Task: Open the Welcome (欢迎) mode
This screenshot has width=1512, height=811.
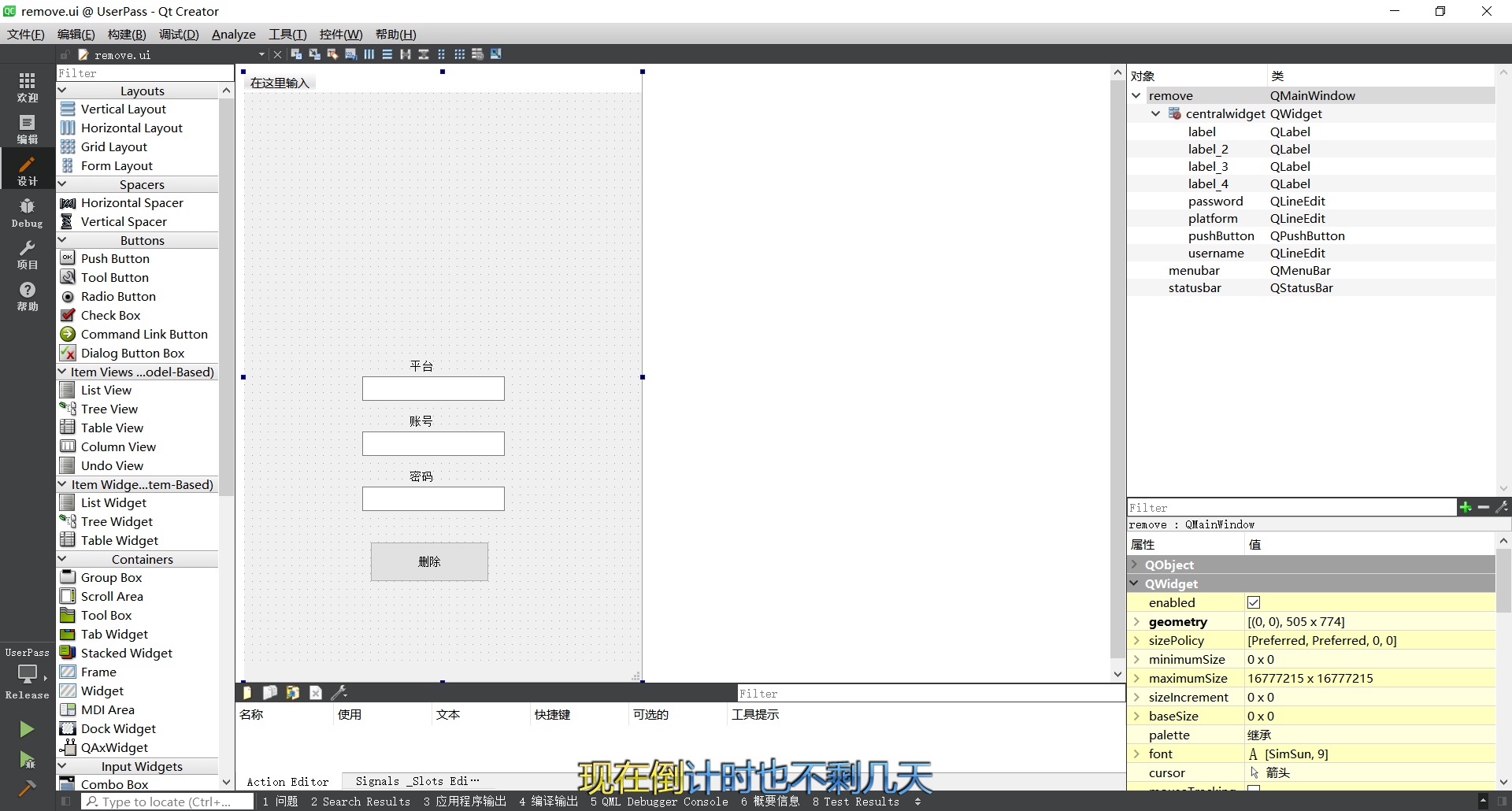Action: coord(27,87)
